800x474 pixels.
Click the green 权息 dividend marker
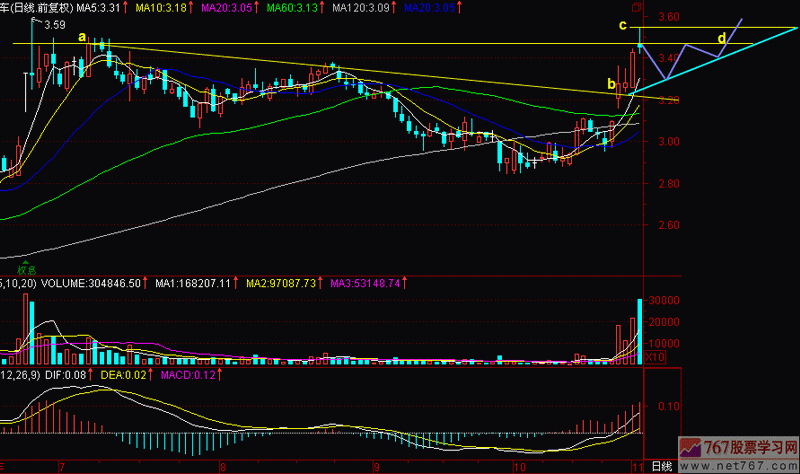click(x=26, y=270)
